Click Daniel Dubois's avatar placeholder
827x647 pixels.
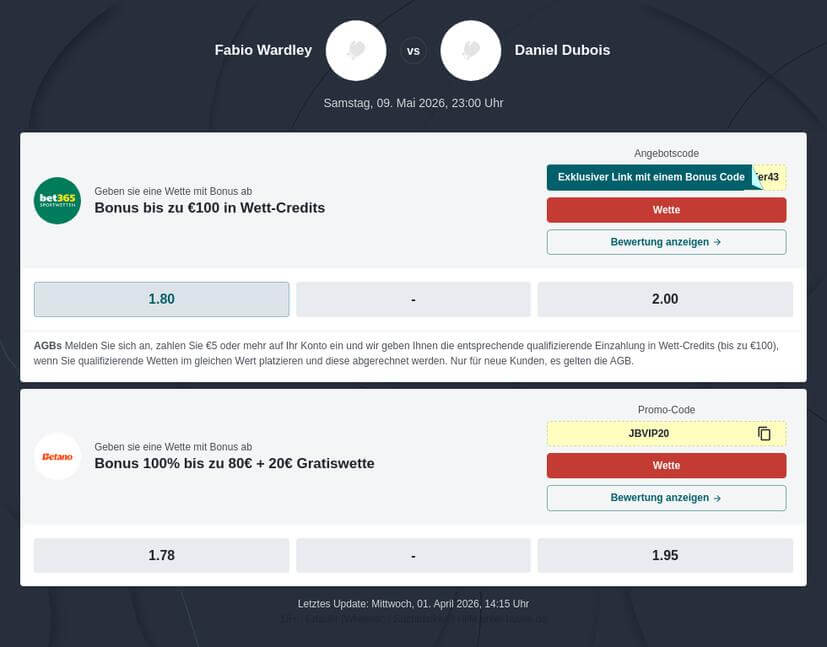click(471, 50)
